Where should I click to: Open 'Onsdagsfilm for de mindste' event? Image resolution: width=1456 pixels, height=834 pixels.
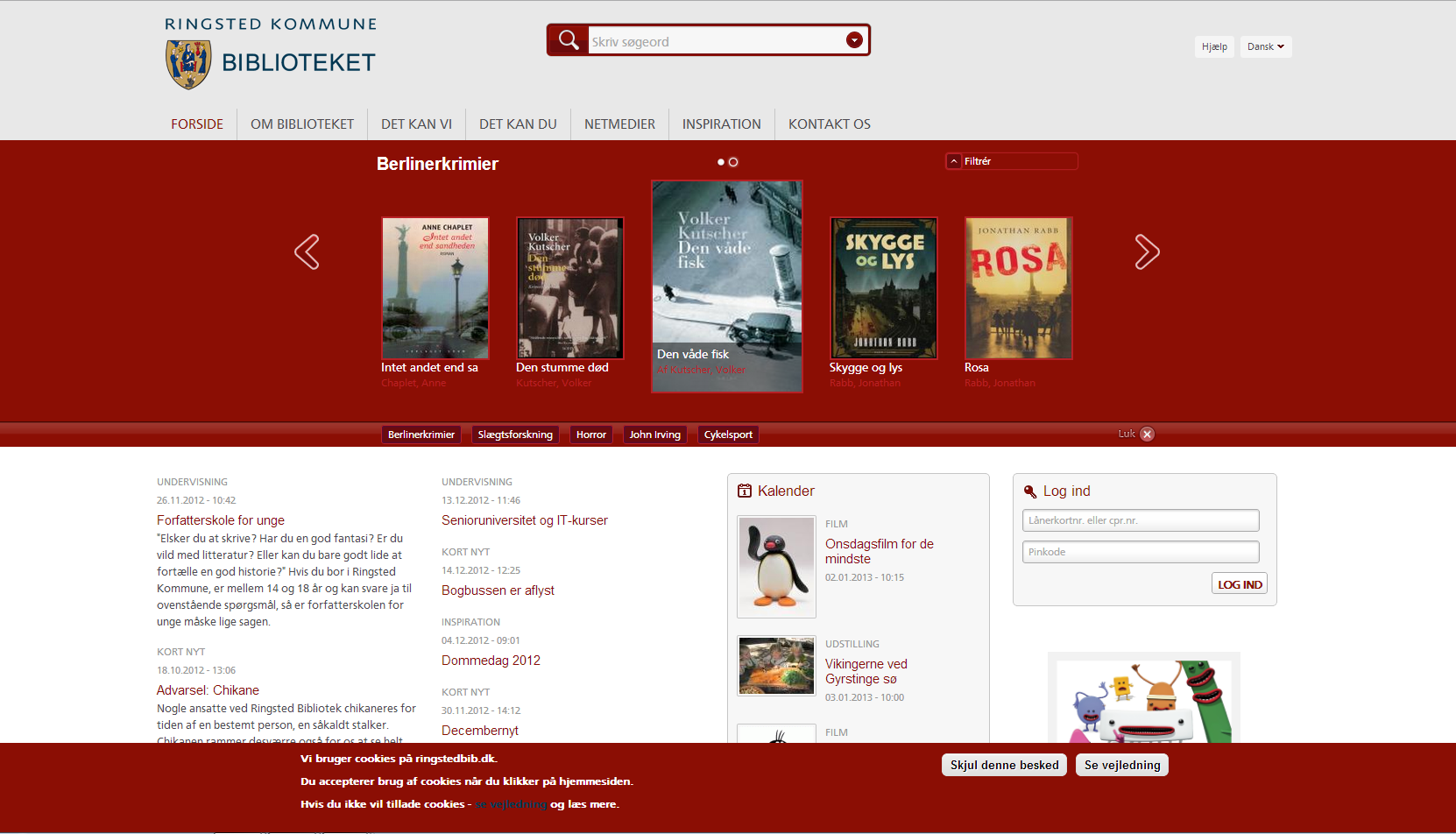point(880,551)
